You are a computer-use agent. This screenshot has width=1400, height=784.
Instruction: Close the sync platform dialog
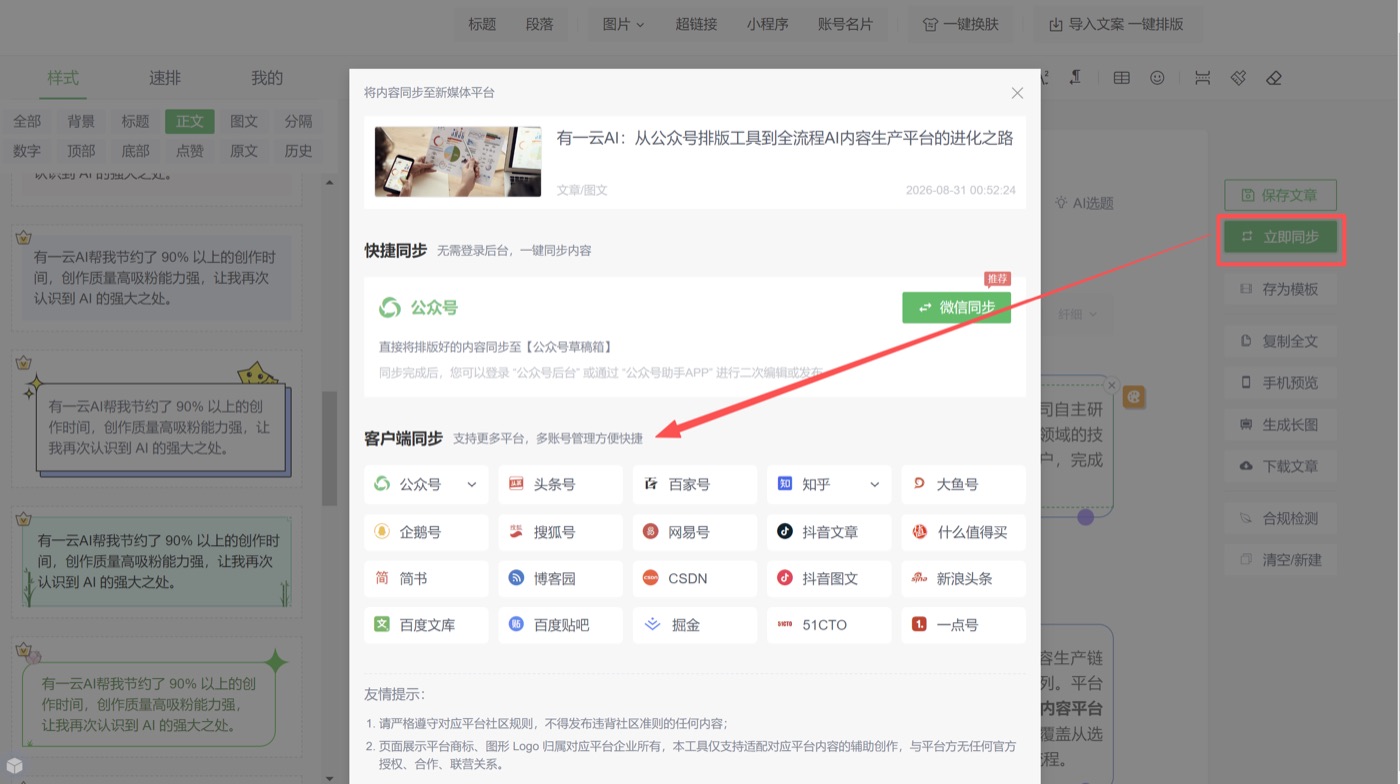point(1017,93)
